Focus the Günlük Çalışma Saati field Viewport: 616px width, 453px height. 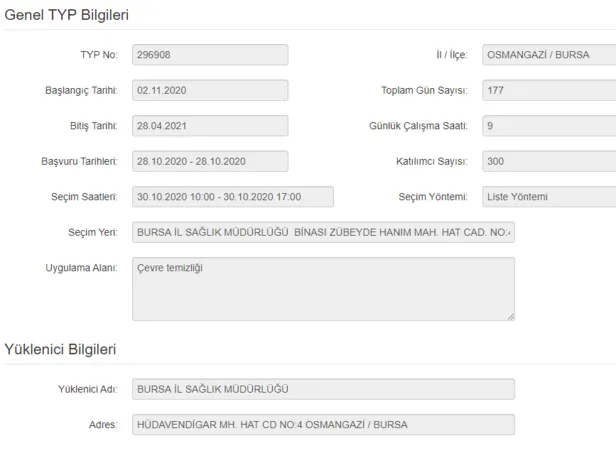(548, 126)
